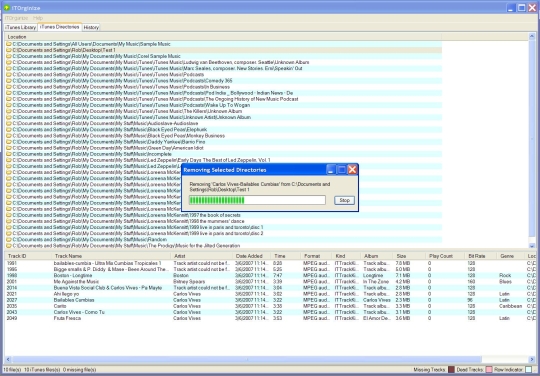The width and height of the screenshot is (540, 376).
Task: Click folder icon for 1997 the book of secrets row
Action: [x=9, y=215]
